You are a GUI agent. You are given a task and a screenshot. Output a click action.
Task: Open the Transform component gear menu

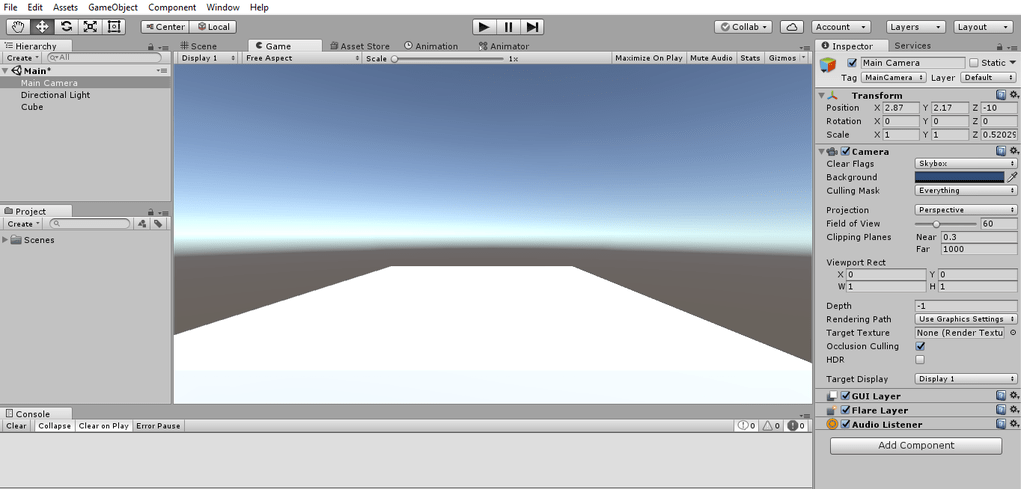[x=1013, y=95]
